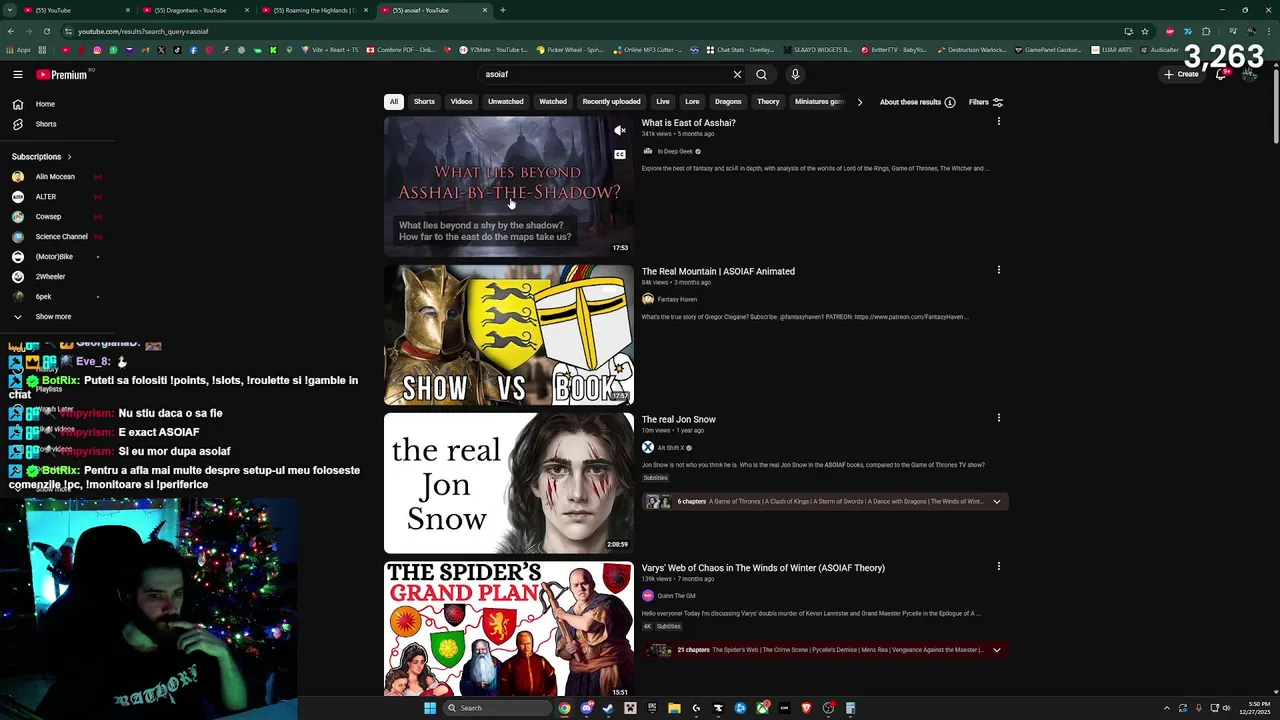Select the Miniatures game chip
This screenshot has height=720, width=1280.
tap(819, 102)
